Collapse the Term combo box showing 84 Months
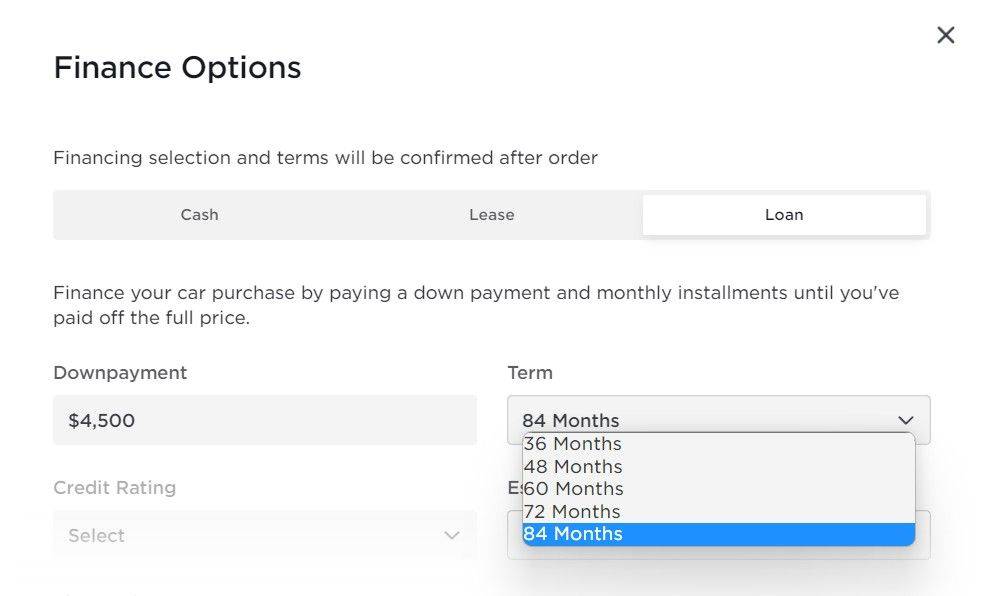981x596 pixels. [x=700, y=420]
